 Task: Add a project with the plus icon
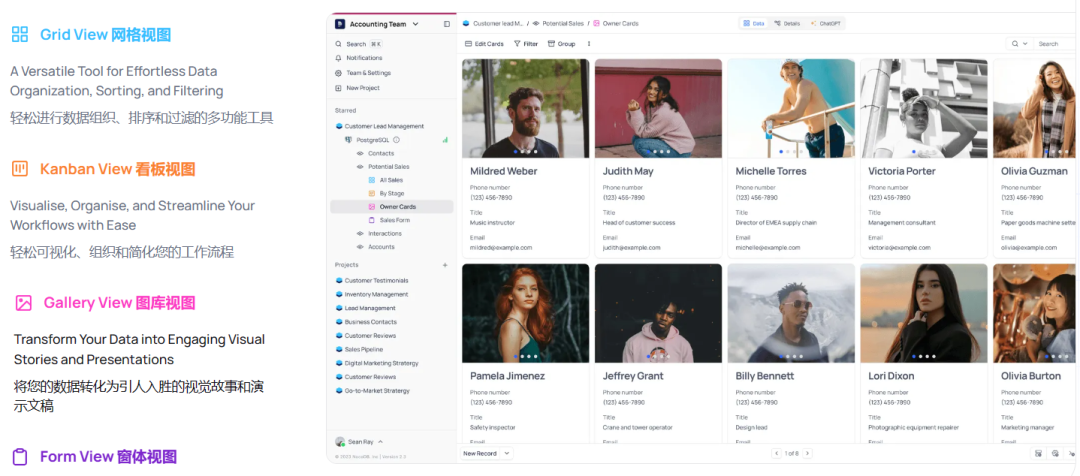pyautogui.click(x=445, y=265)
